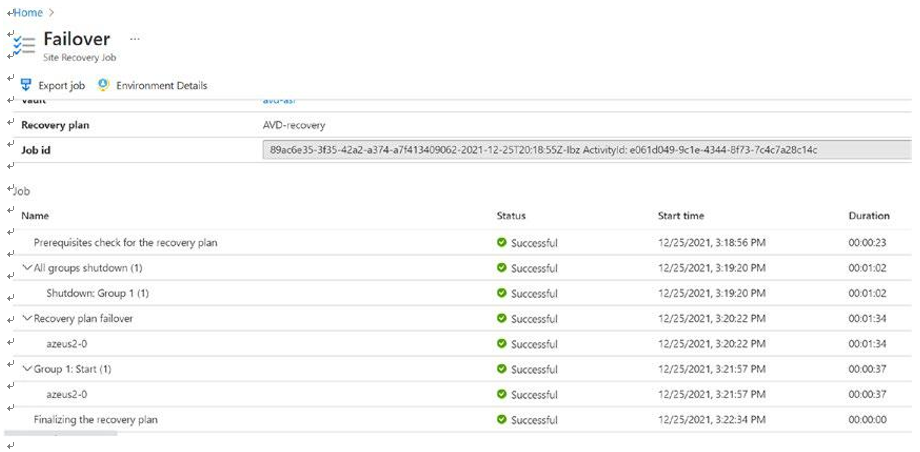Click the Job id label
920x452 pixels.
[36, 150]
